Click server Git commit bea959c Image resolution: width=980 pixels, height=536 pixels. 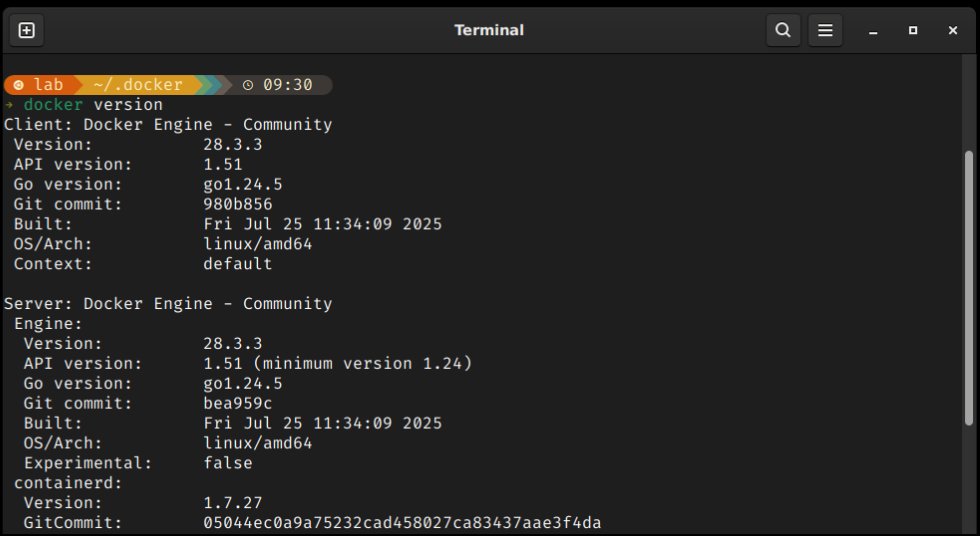[238, 404]
